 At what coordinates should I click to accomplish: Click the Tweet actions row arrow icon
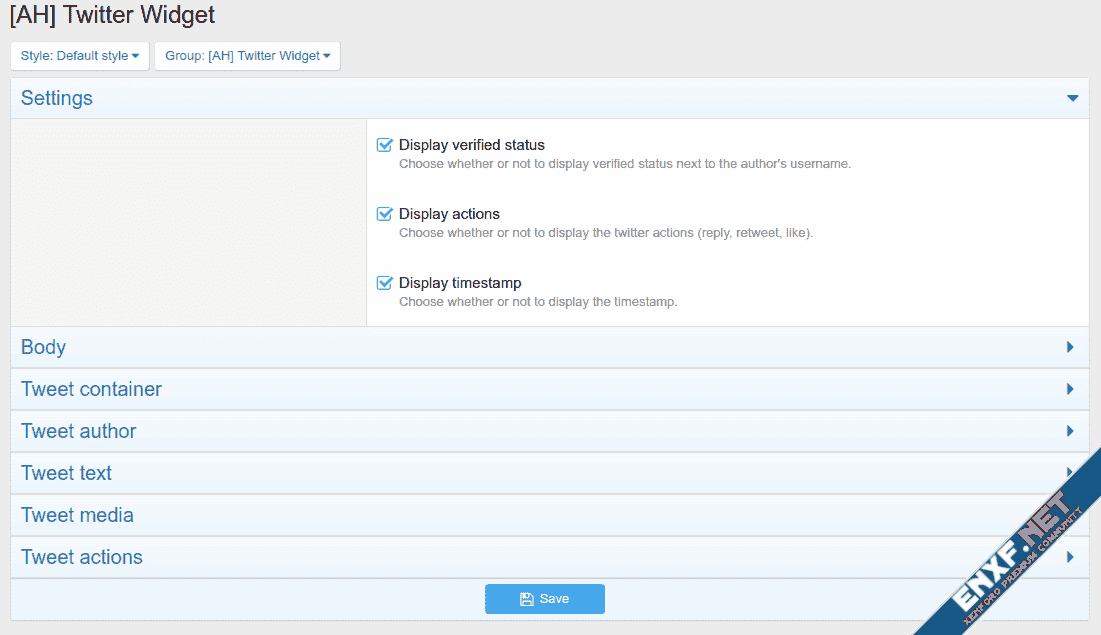pyautogui.click(x=1070, y=557)
